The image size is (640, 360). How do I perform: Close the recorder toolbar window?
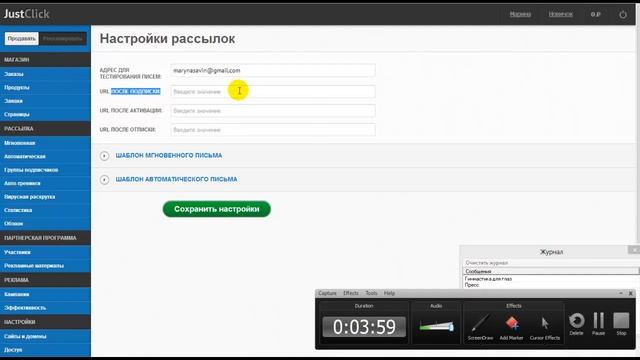[631, 293]
